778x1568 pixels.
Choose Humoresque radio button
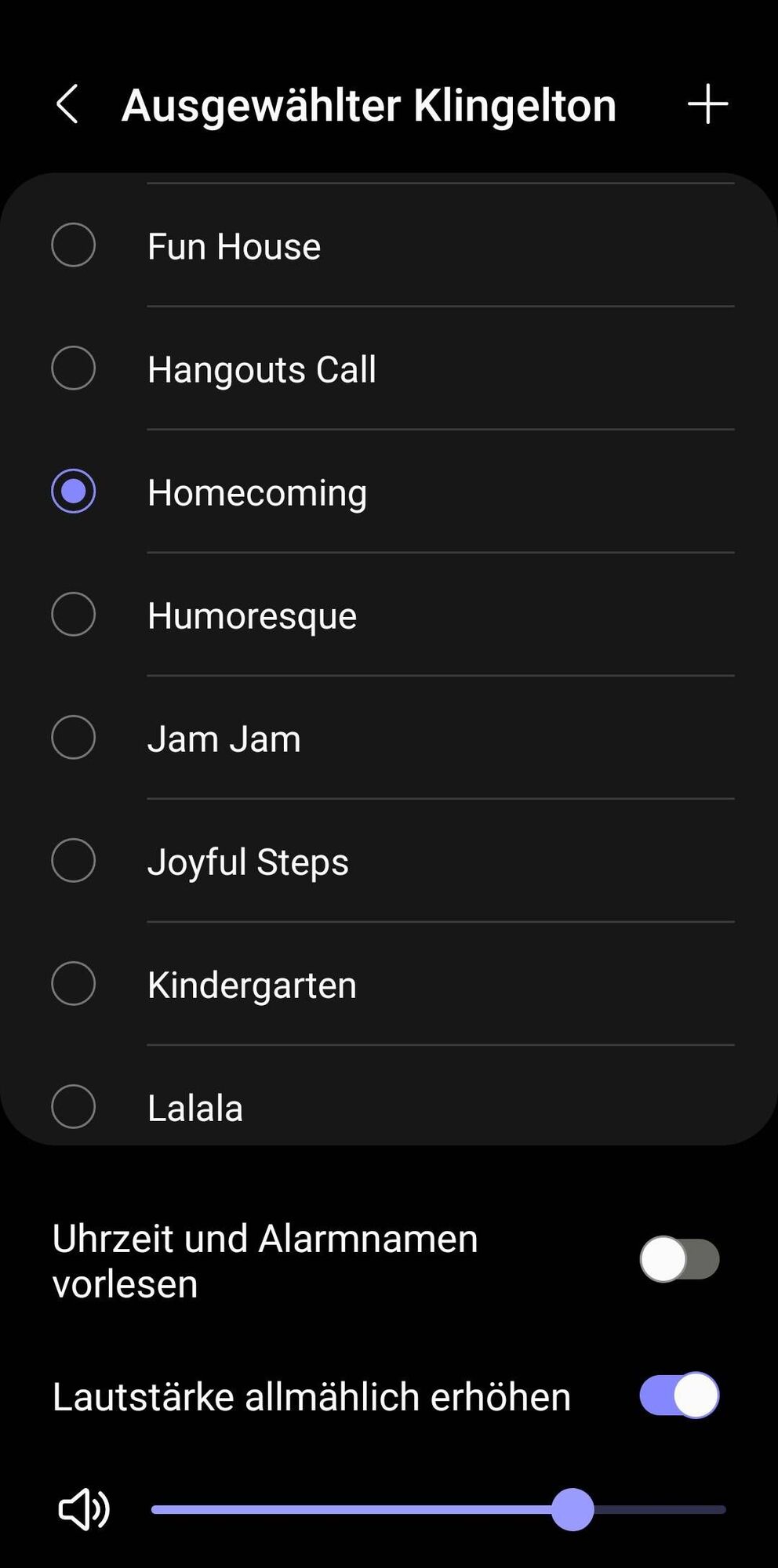(x=74, y=615)
